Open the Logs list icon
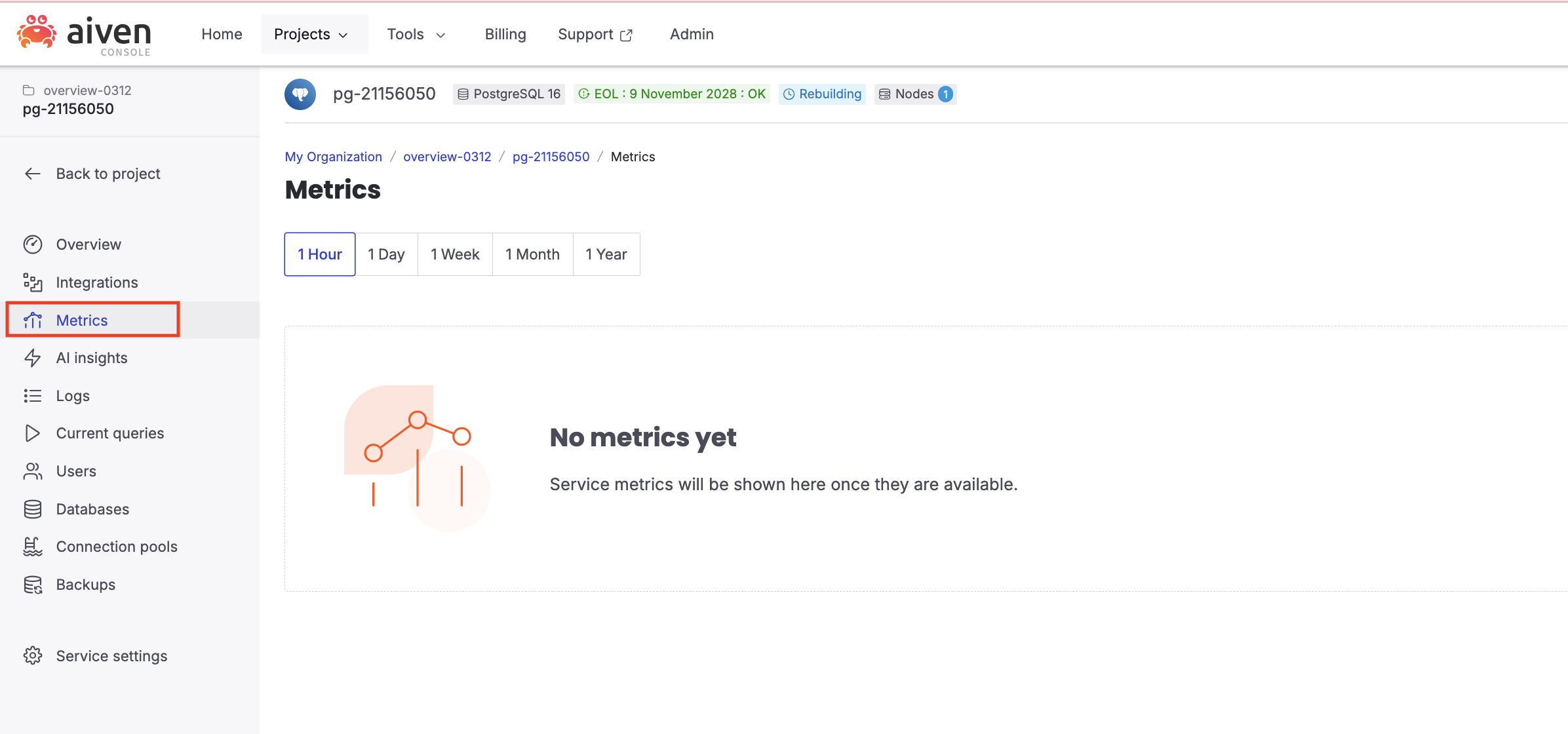1568x734 pixels. pos(32,396)
